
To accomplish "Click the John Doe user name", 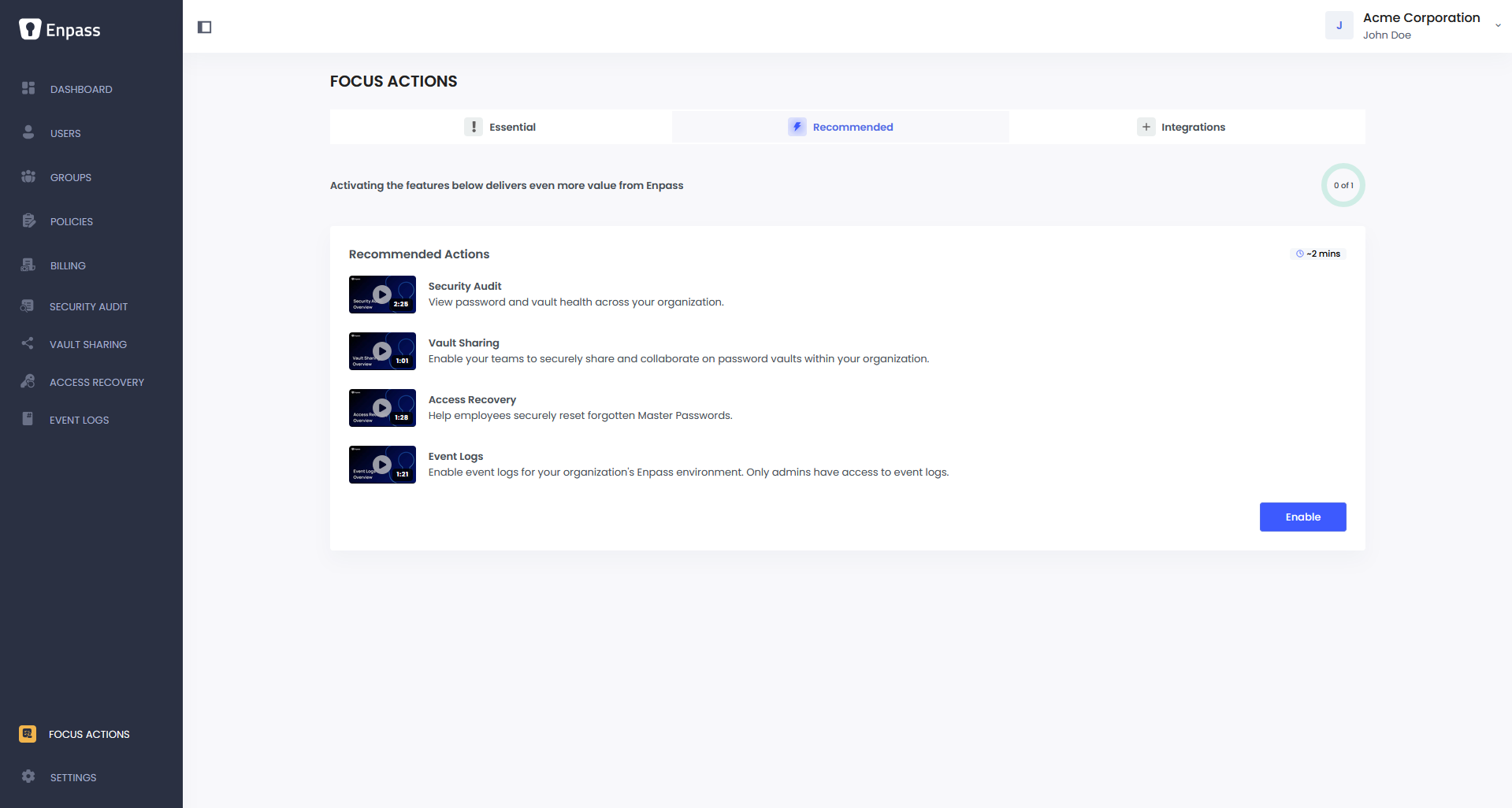I will [x=1387, y=35].
